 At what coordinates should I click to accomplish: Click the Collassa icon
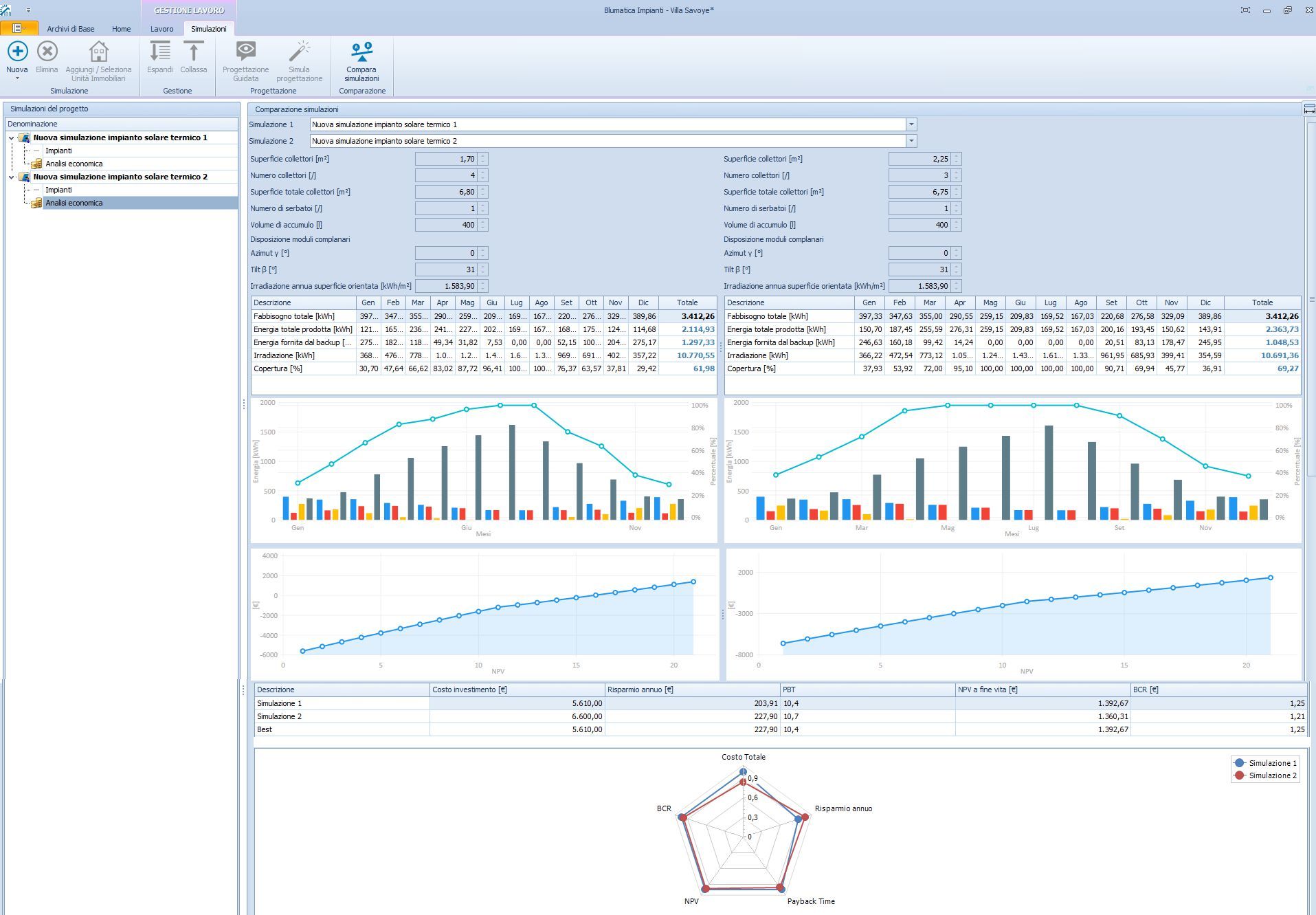tap(193, 52)
